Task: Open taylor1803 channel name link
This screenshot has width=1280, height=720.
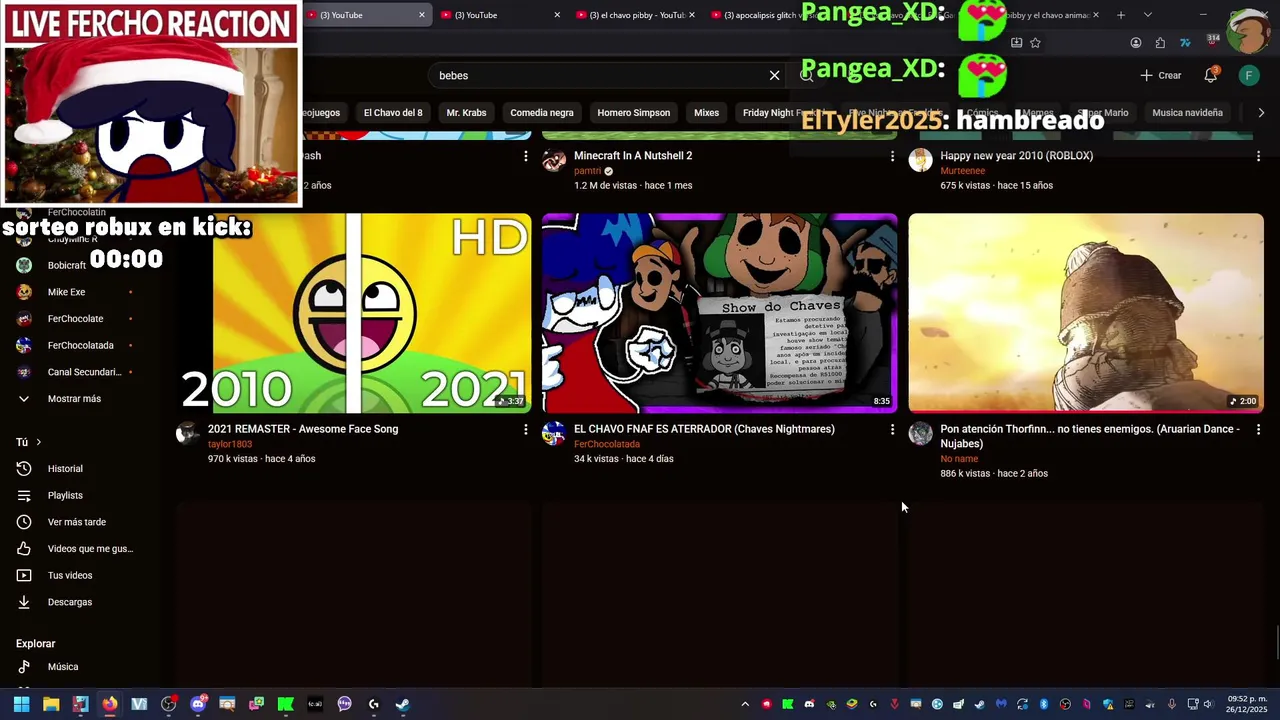Action: [230, 444]
